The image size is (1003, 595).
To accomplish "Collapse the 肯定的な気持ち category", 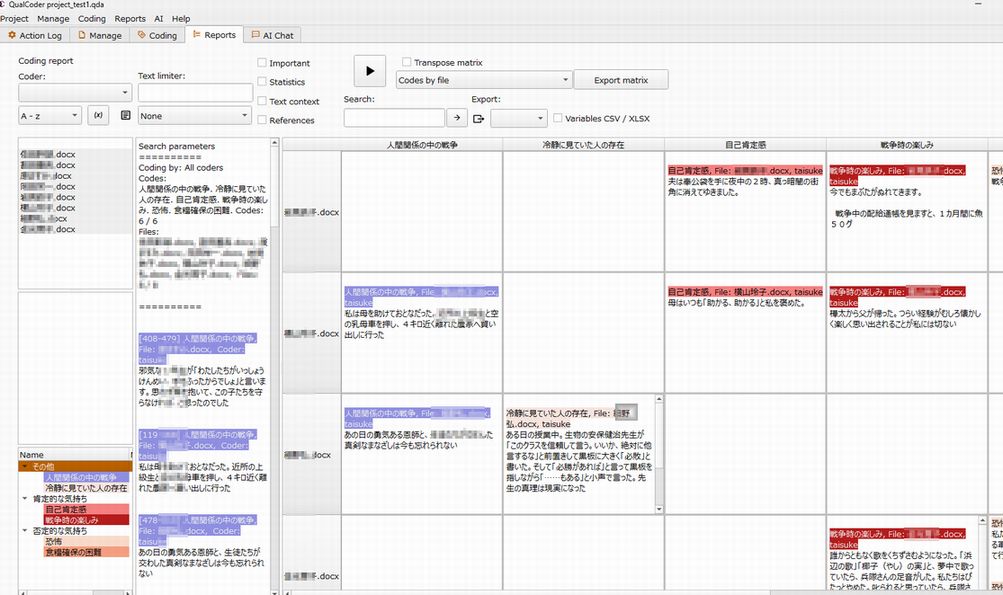I will pyautogui.click(x=26, y=498).
